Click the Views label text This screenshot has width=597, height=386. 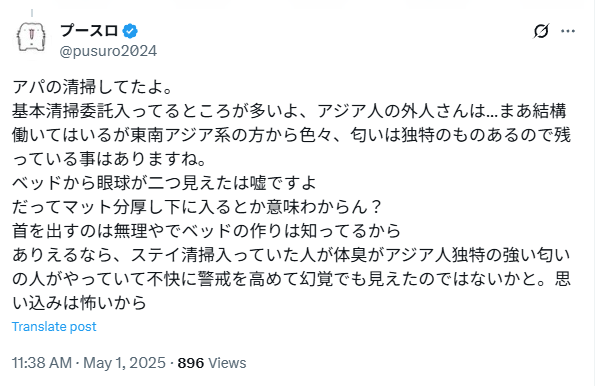tap(227, 363)
